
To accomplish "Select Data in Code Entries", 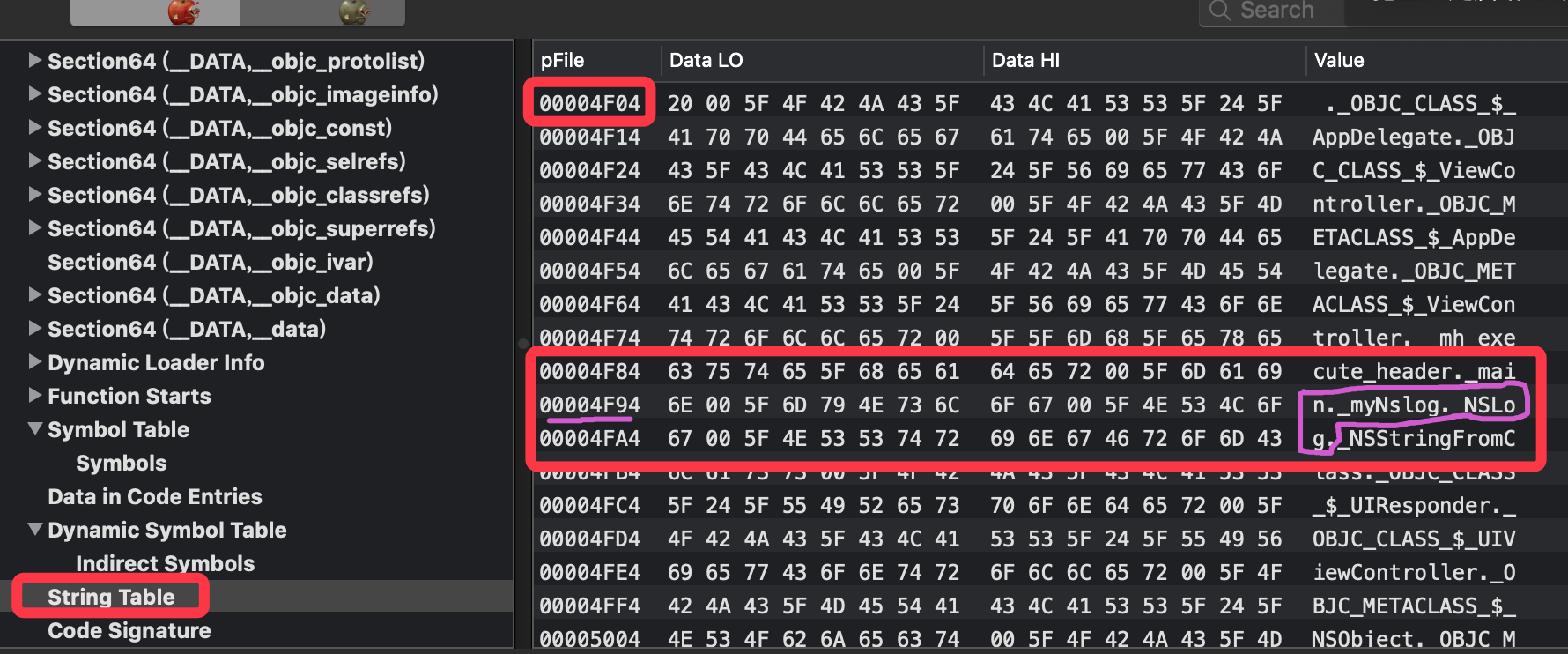I will 154,496.
